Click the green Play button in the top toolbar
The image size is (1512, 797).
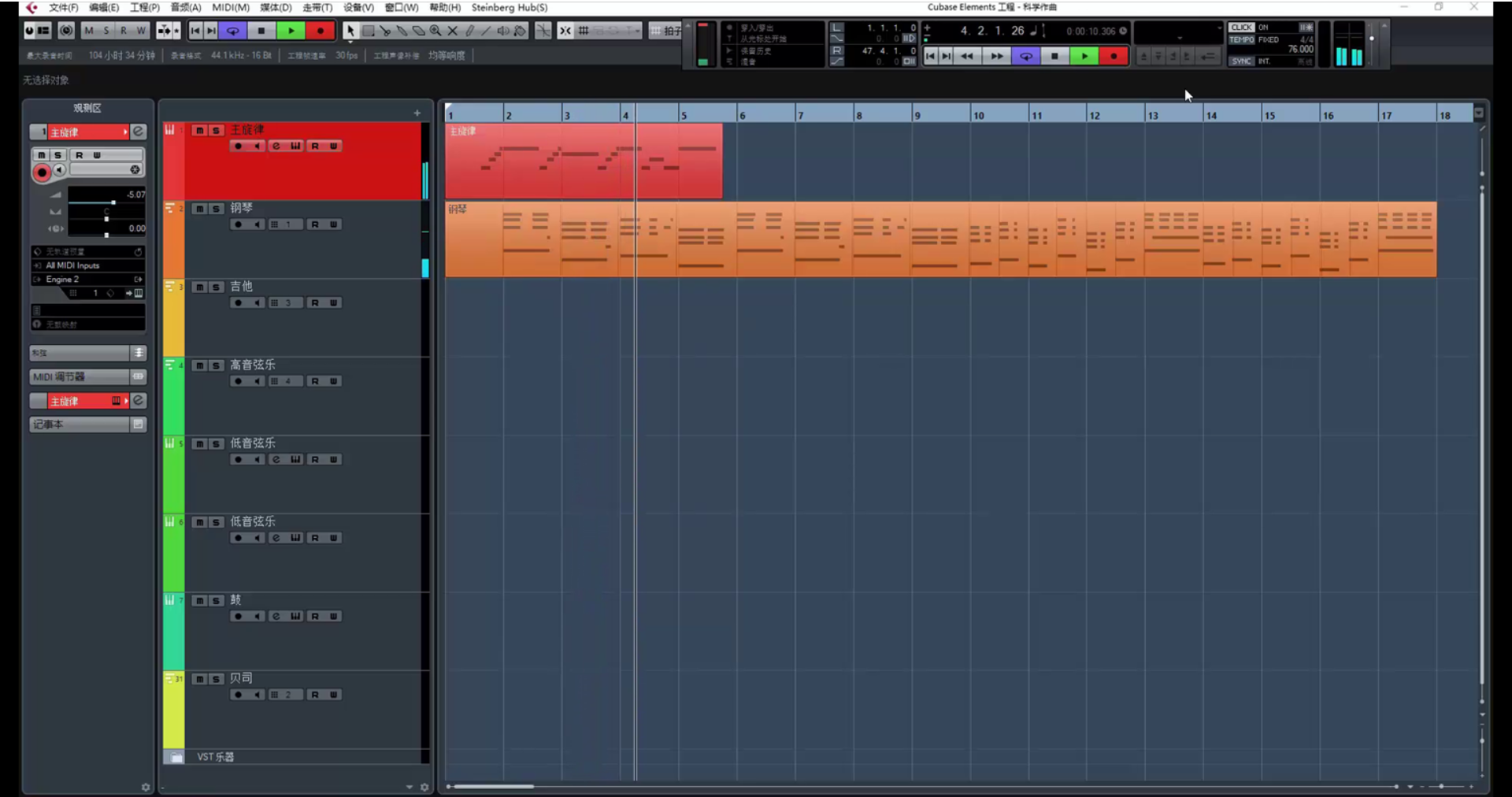291,31
